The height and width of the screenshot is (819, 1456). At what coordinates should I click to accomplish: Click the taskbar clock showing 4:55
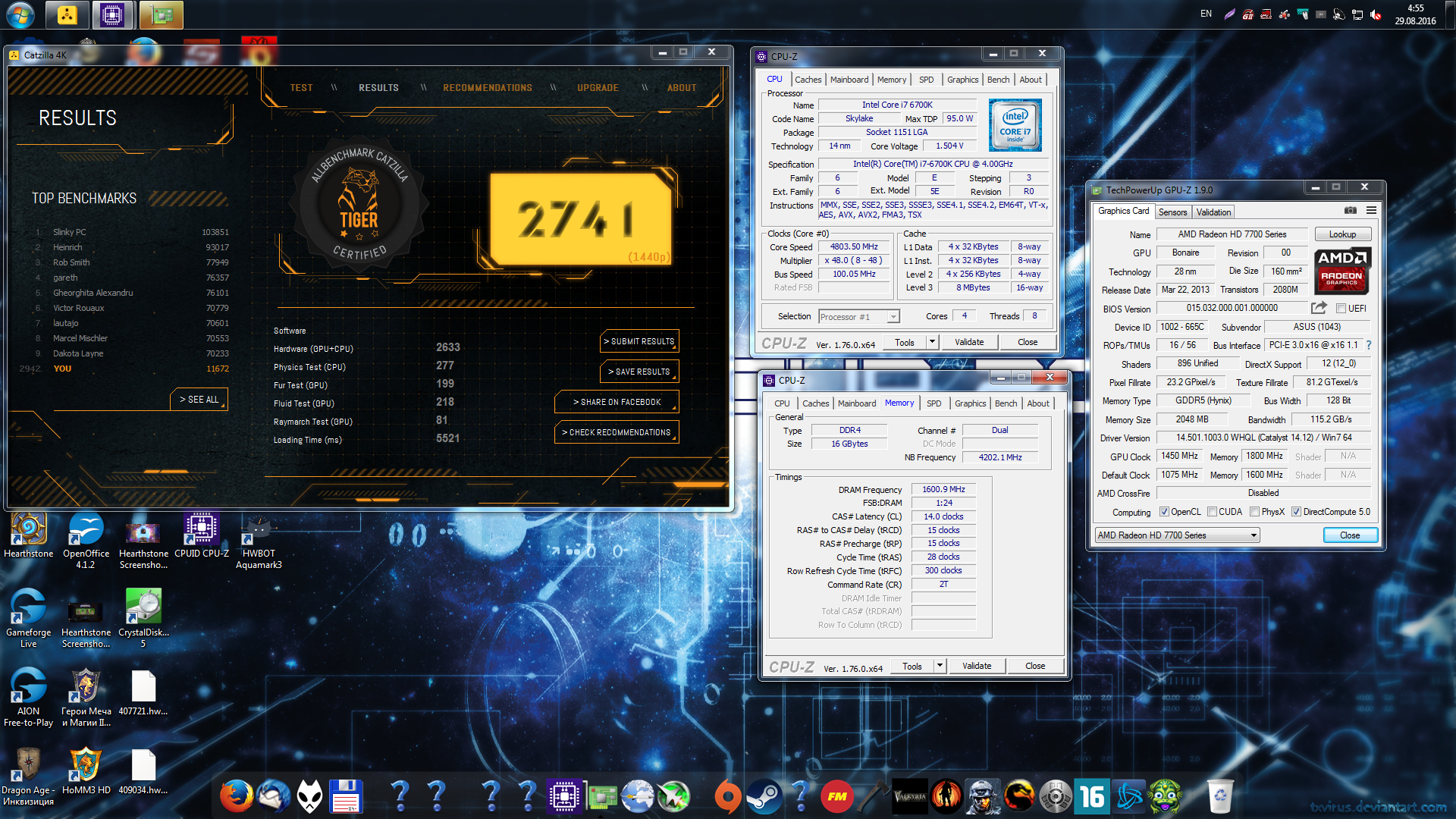tap(1415, 14)
